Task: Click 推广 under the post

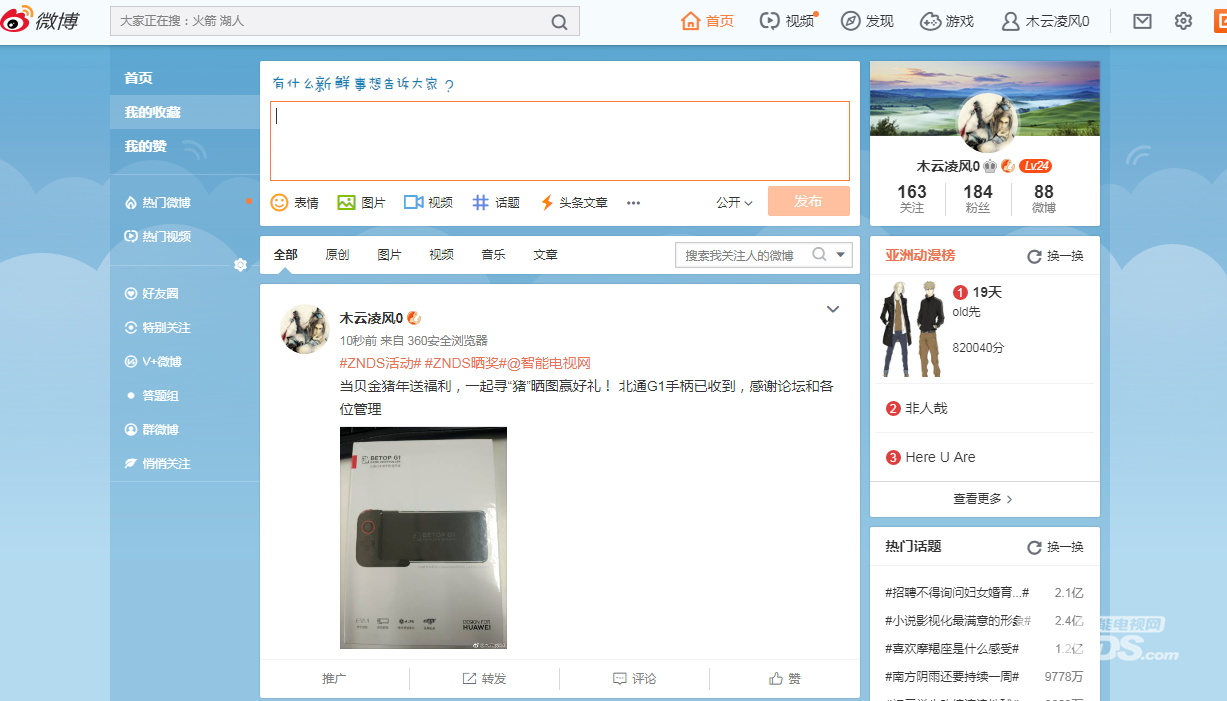Action: pos(334,679)
